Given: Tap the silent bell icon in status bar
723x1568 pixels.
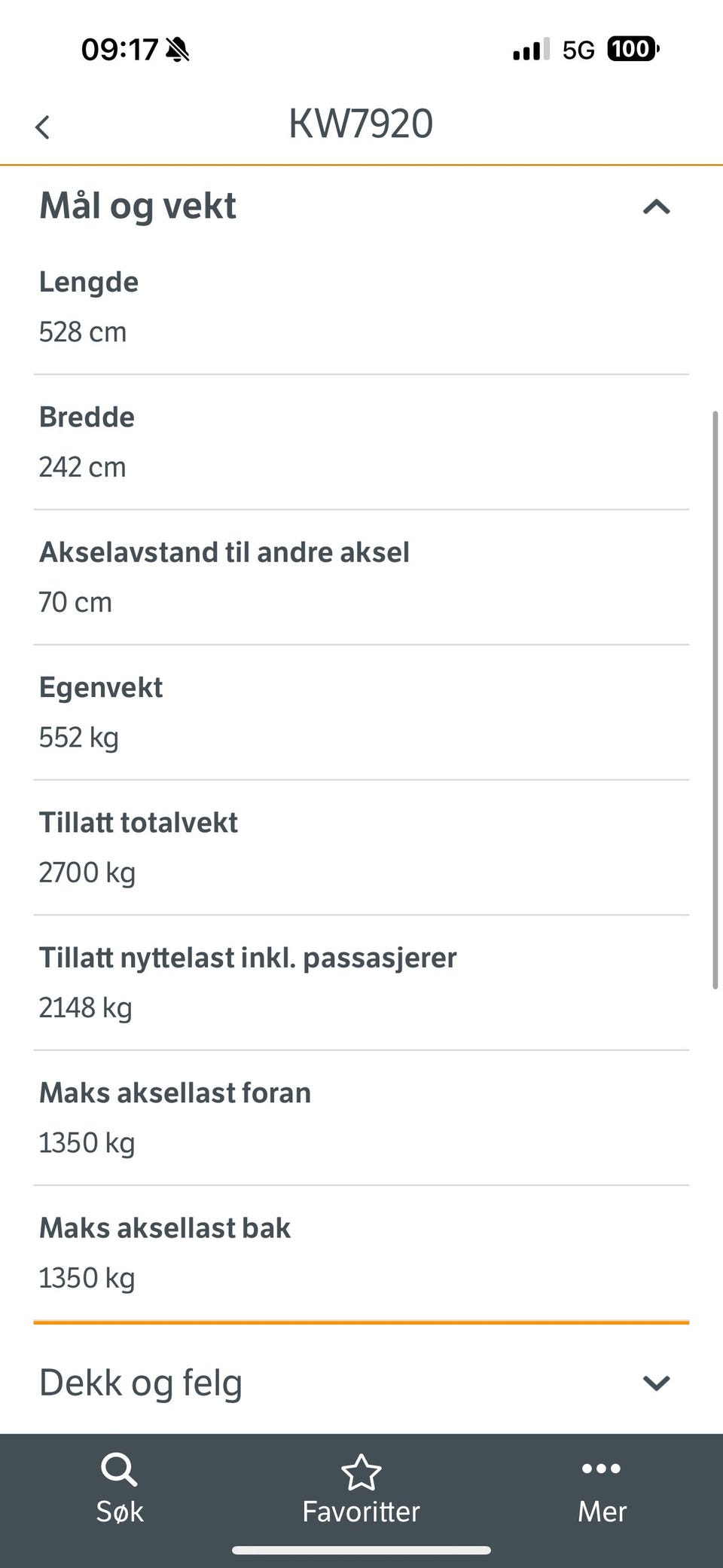Looking at the screenshot, I should (178, 50).
